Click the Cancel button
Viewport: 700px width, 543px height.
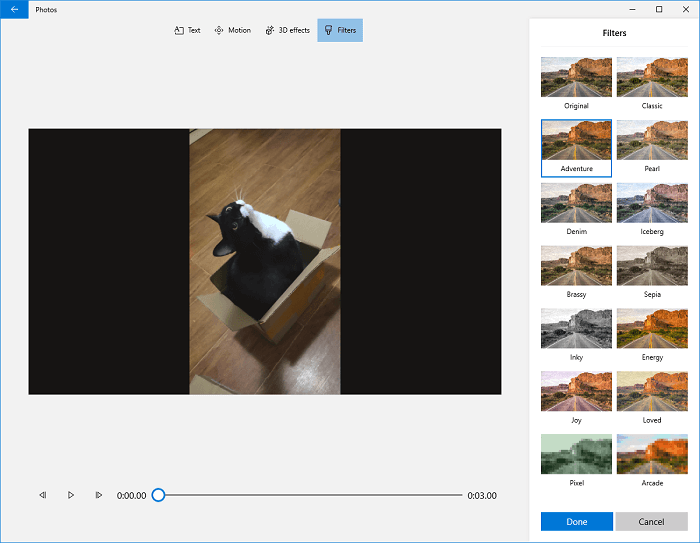pyautogui.click(x=652, y=521)
